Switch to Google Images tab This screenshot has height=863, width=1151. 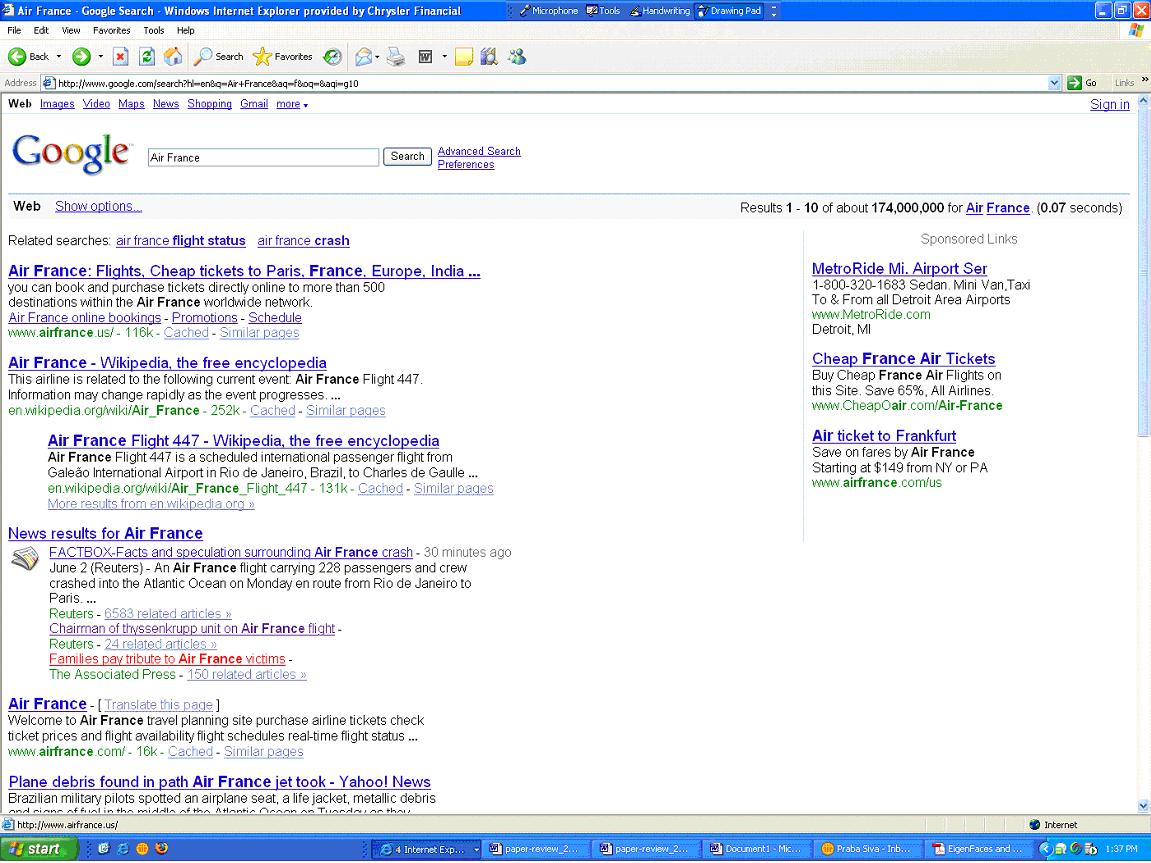pyautogui.click(x=57, y=104)
